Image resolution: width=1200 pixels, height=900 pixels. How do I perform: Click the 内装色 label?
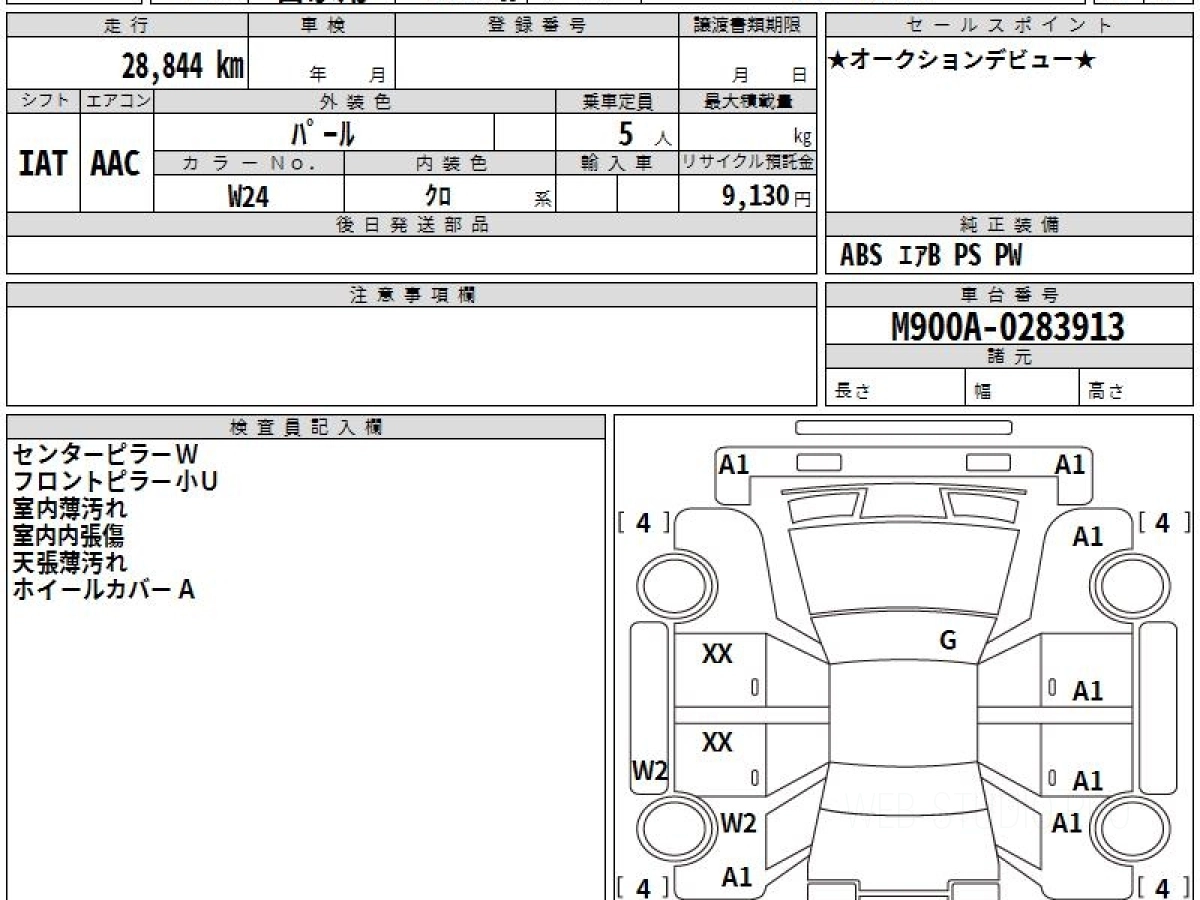tap(450, 164)
